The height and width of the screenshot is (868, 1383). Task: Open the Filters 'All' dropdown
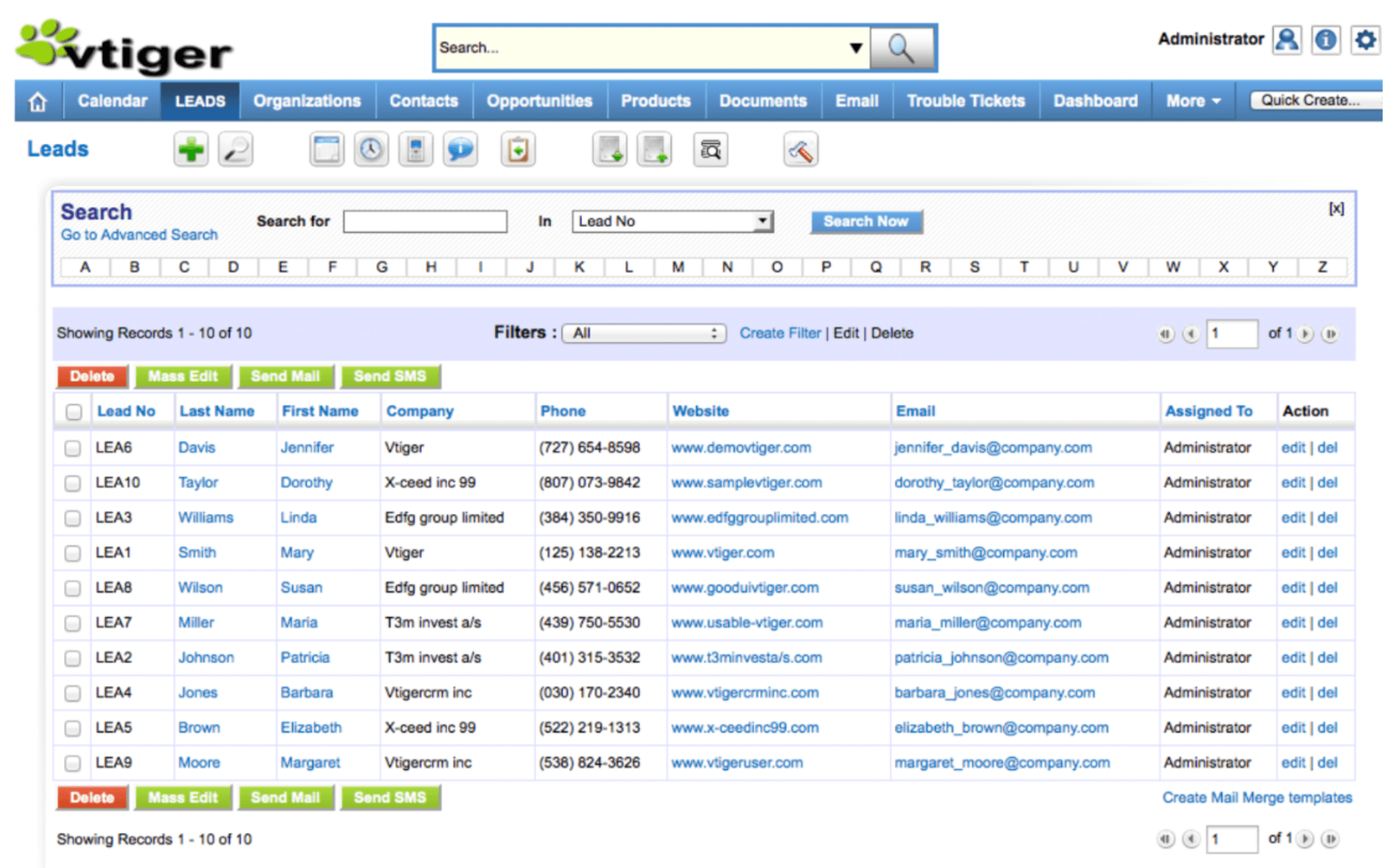tap(644, 333)
